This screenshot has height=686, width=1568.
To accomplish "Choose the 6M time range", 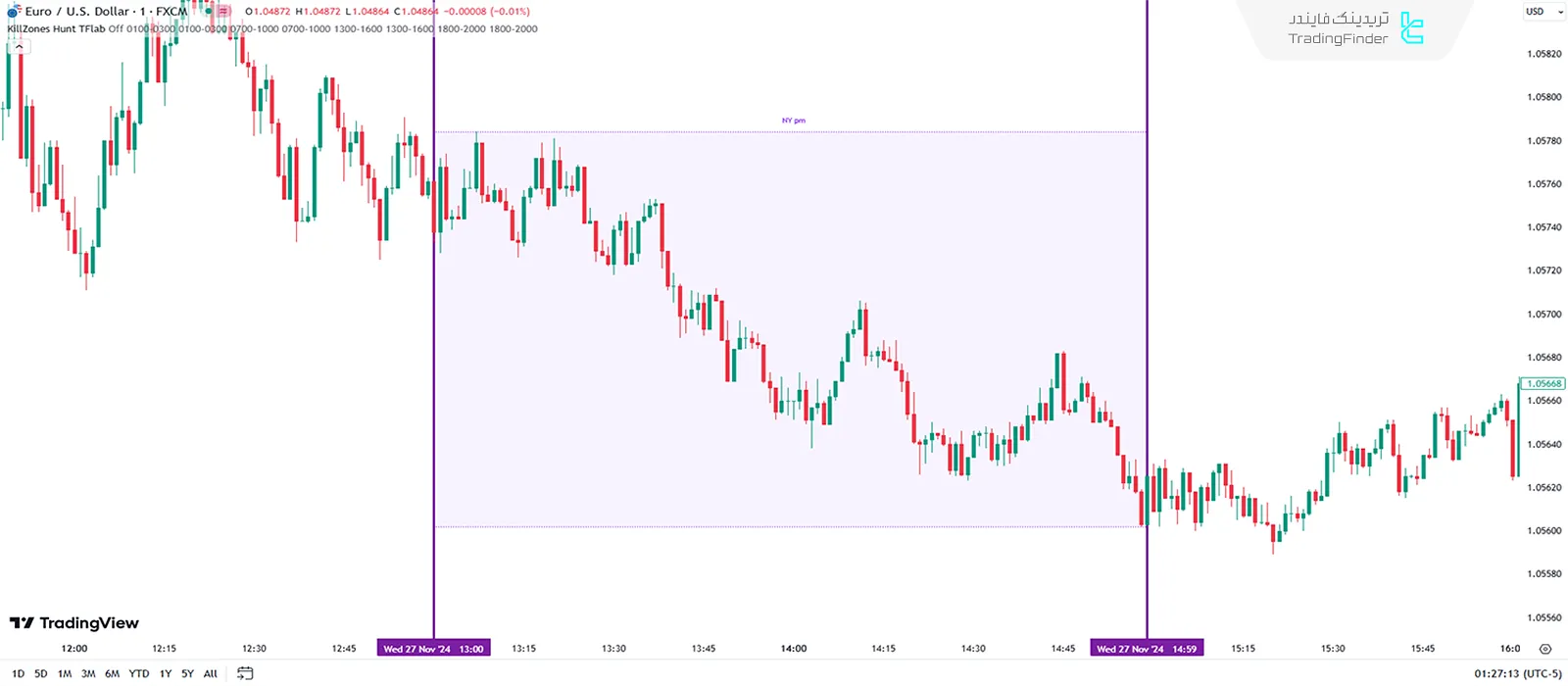I will [x=113, y=673].
